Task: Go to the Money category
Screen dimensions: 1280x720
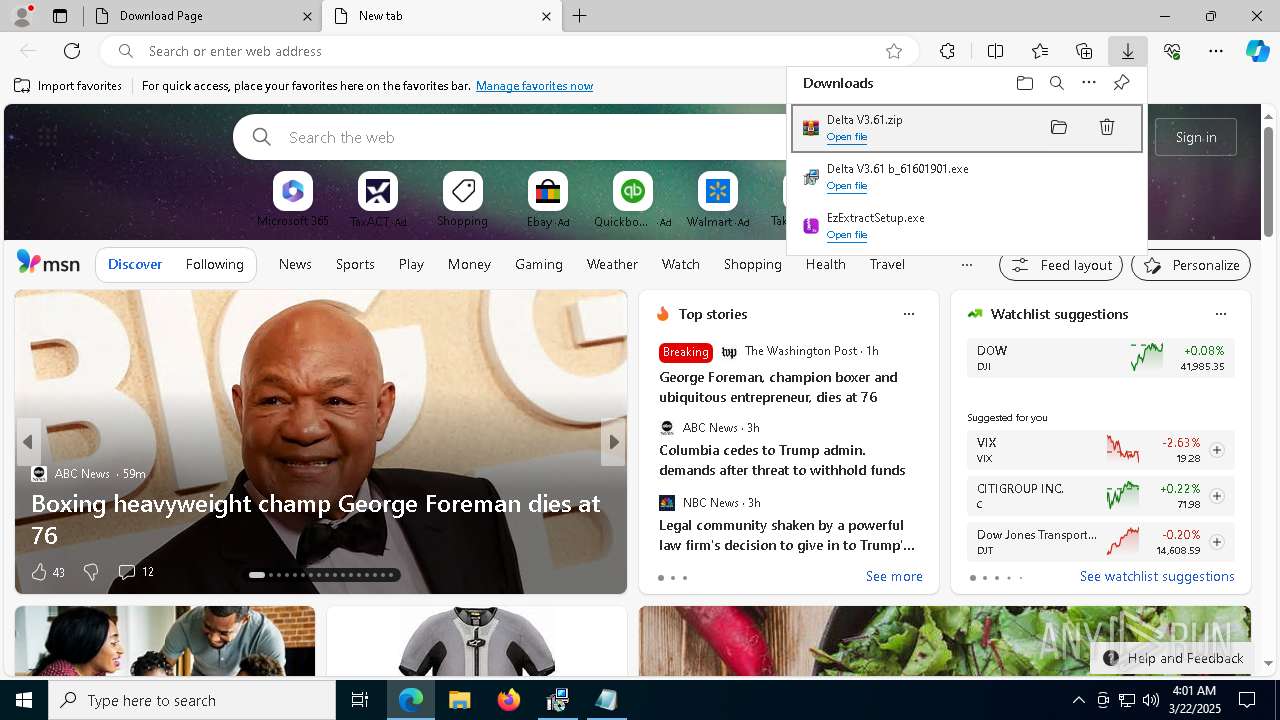Action: 469,264
